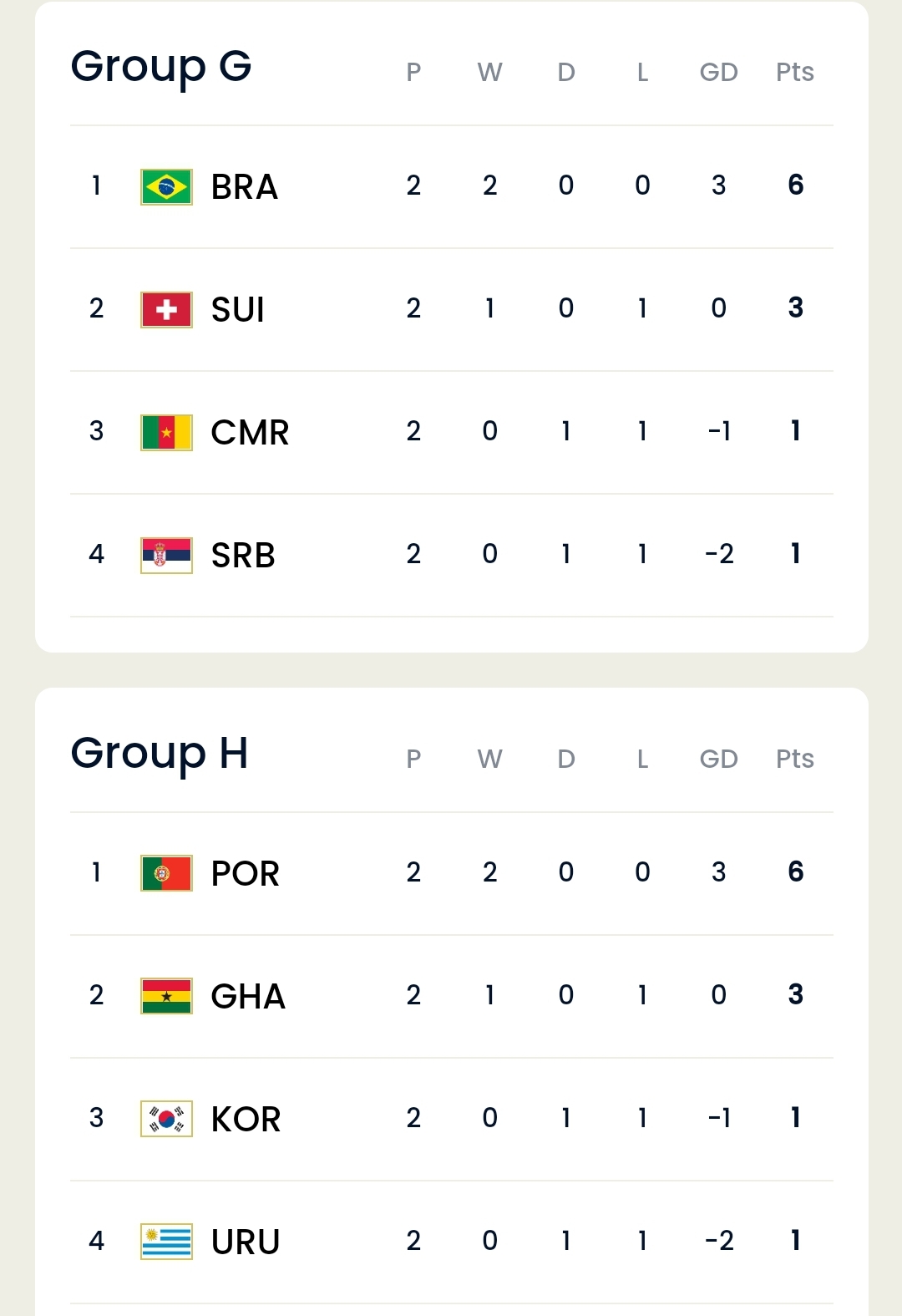
Task: Click the Group H heading
Action: pyautogui.click(x=160, y=754)
